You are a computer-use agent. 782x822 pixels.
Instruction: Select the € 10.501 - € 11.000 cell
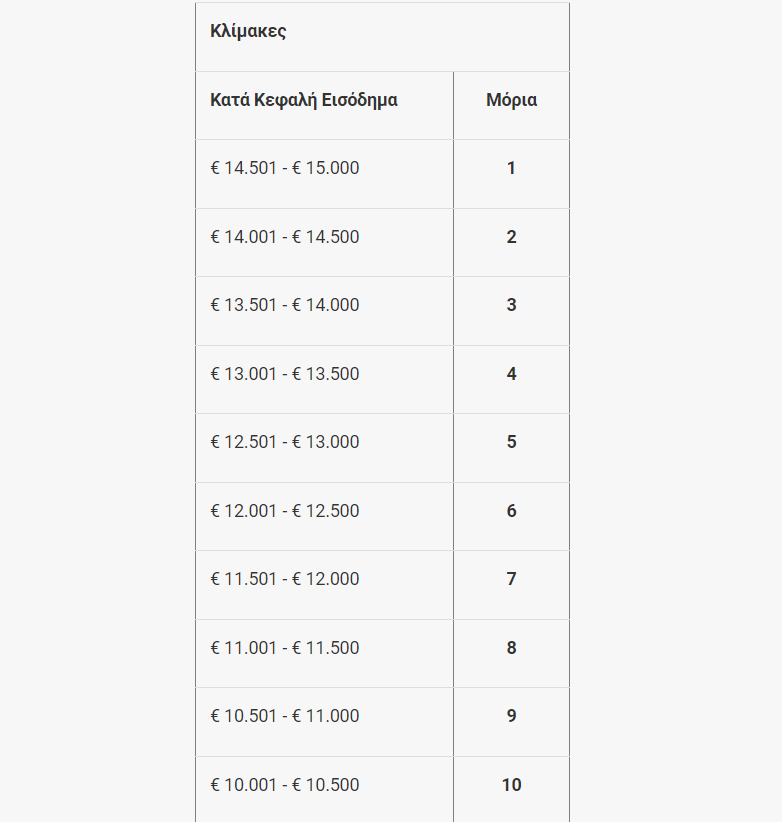[x=285, y=716]
